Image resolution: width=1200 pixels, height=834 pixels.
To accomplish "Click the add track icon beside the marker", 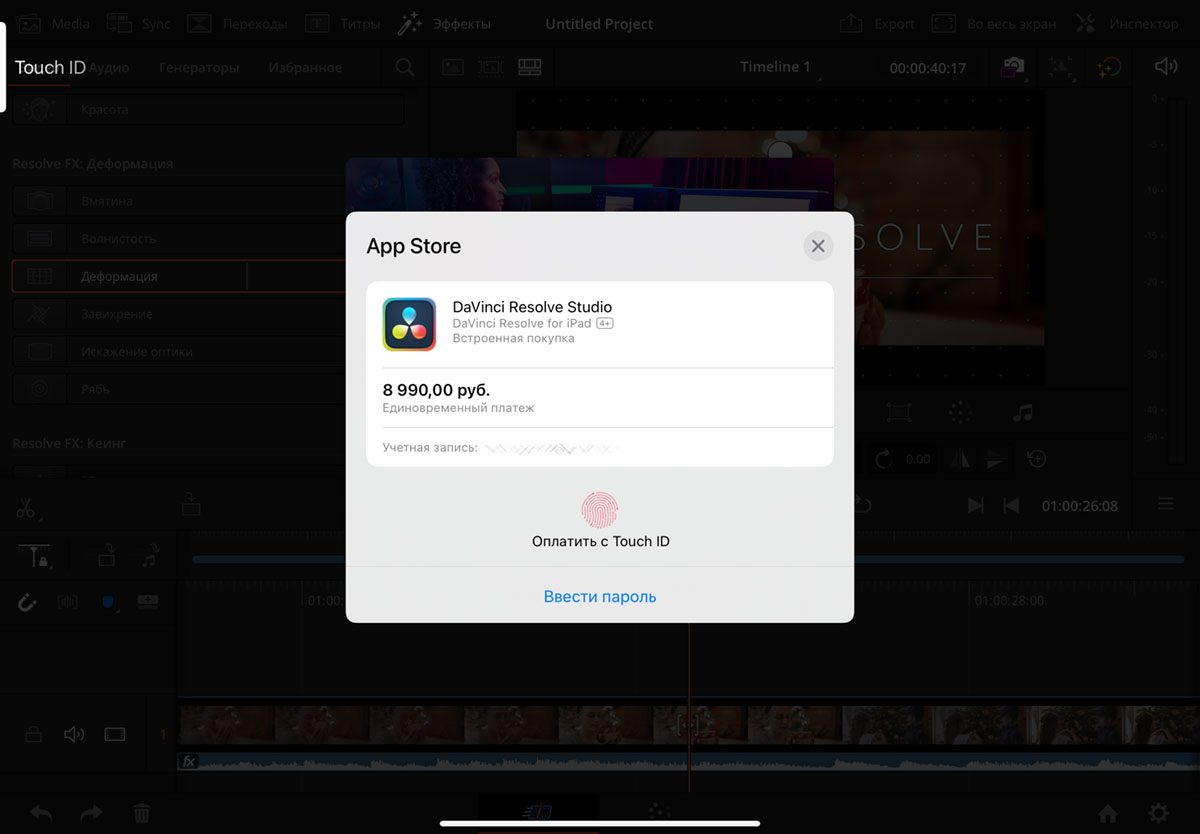I will coord(148,602).
